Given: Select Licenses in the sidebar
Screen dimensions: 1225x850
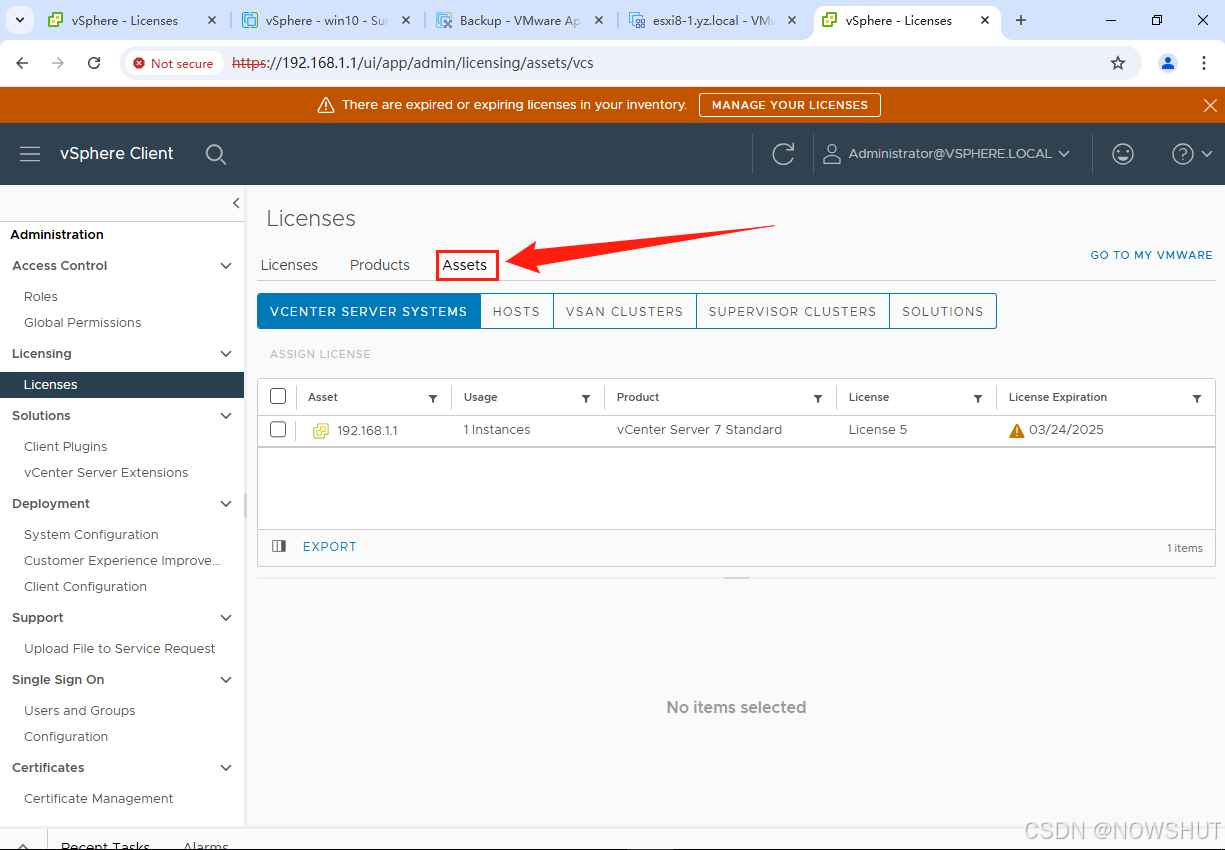Looking at the screenshot, I should [x=122, y=385].
